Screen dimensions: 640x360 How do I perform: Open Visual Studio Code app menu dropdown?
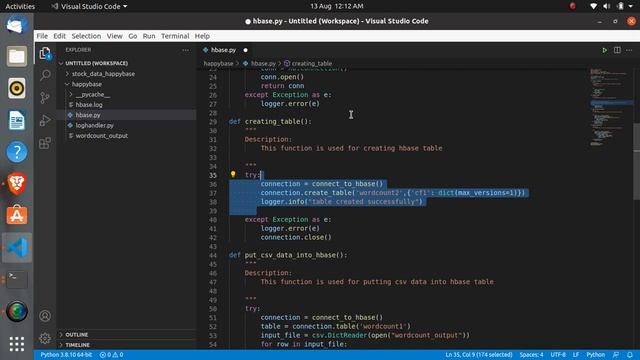(89, 6)
